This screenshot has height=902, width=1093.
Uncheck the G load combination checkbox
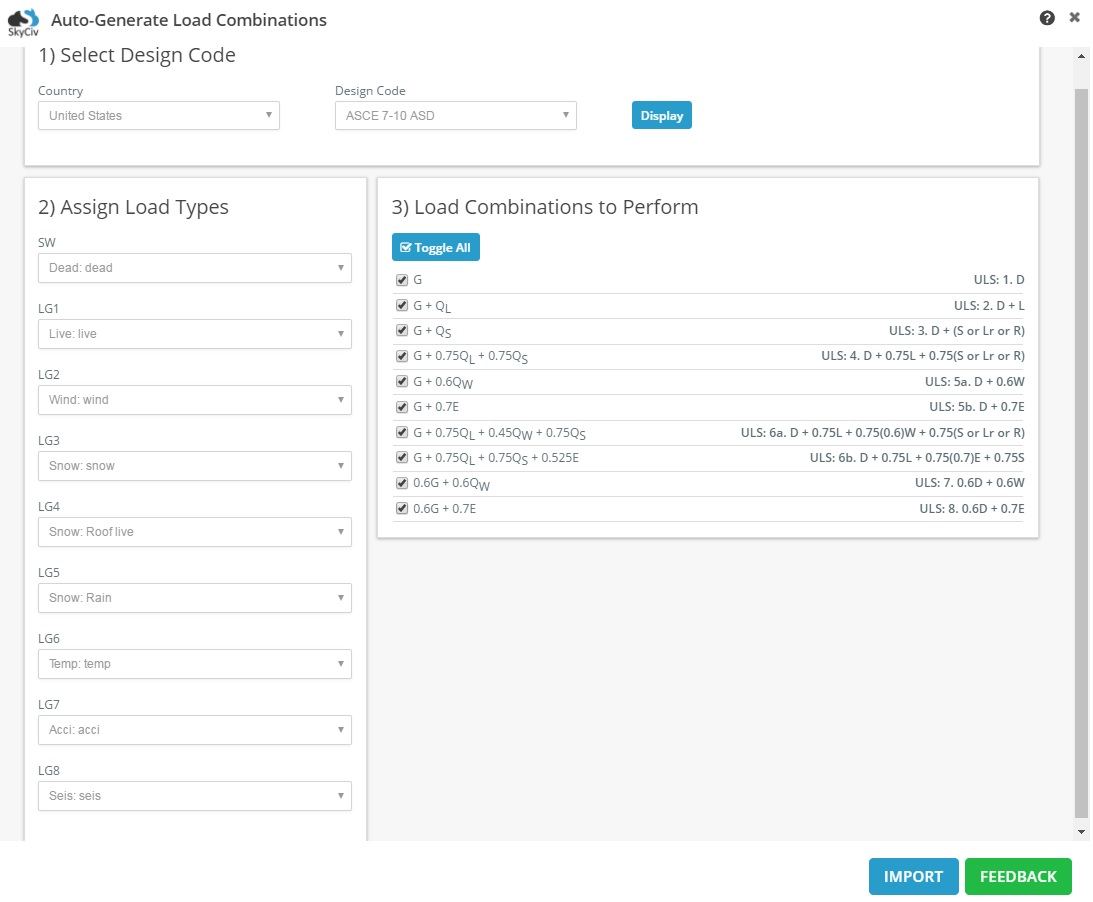(x=402, y=280)
